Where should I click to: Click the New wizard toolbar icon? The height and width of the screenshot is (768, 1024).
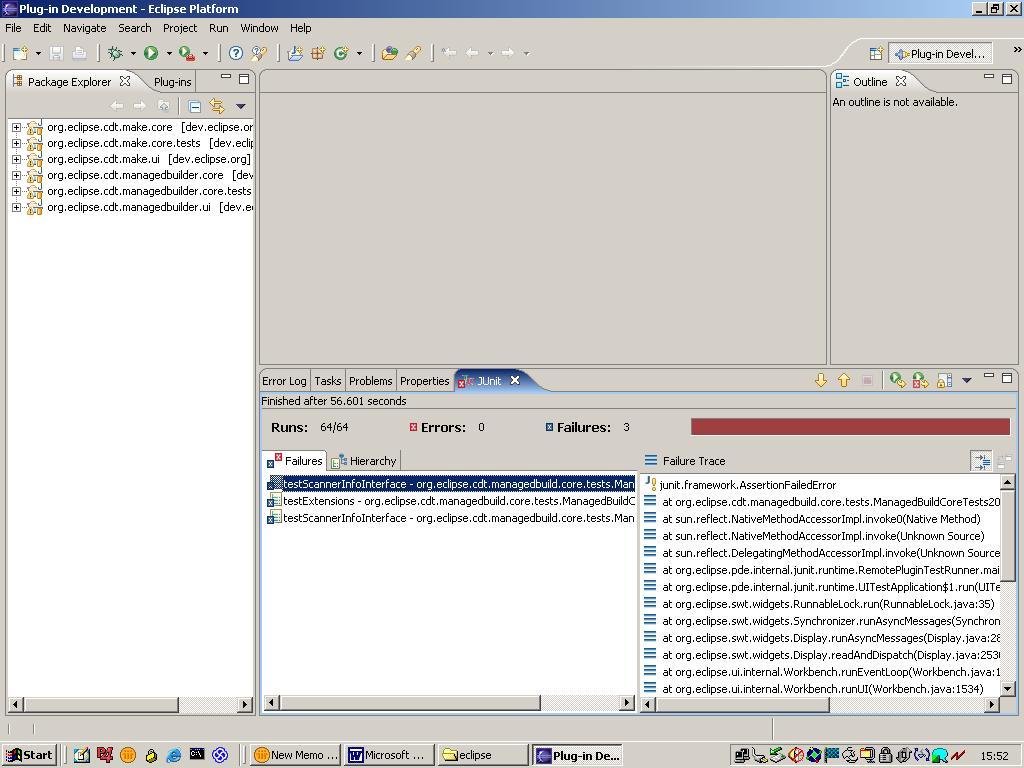20,53
